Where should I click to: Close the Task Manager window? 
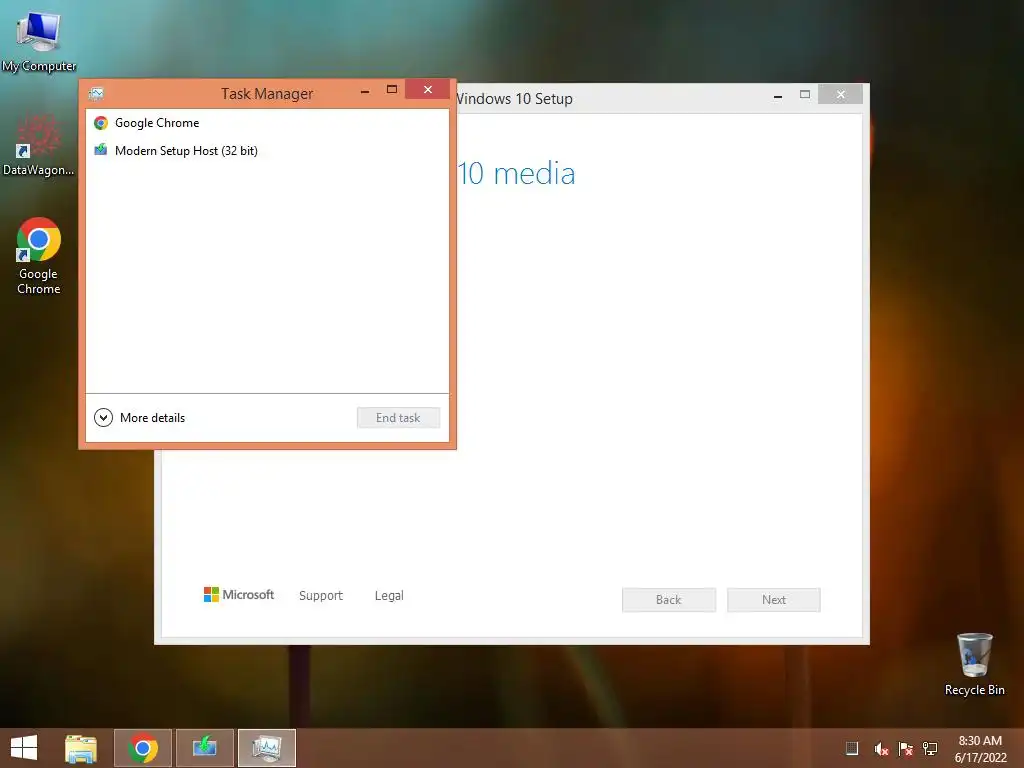(428, 89)
